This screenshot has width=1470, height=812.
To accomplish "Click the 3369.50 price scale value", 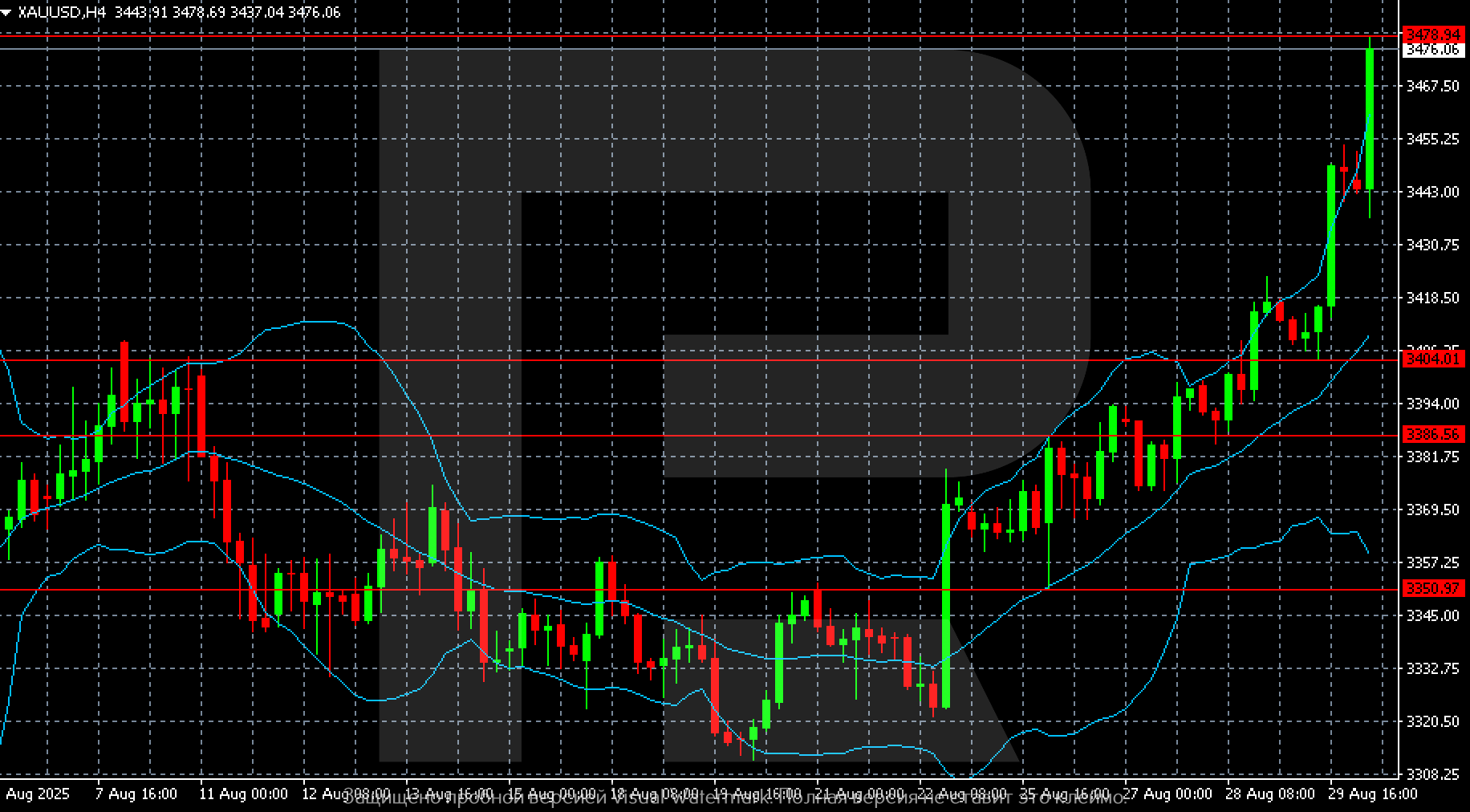I will coord(1433,510).
